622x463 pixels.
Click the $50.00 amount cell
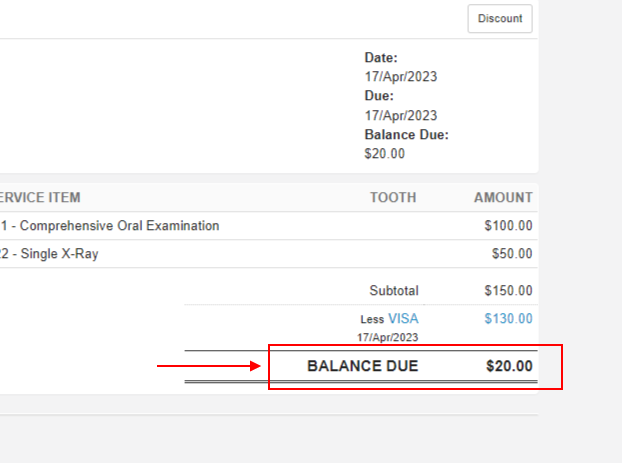pos(512,254)
